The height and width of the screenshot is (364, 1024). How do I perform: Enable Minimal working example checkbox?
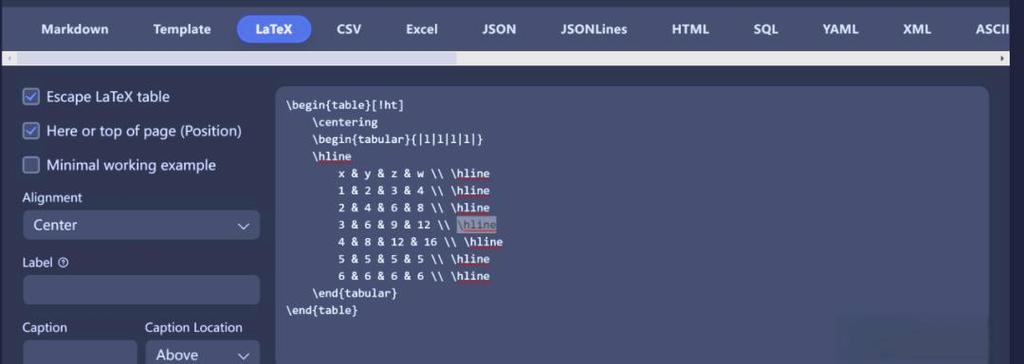(x=31, y=165)
